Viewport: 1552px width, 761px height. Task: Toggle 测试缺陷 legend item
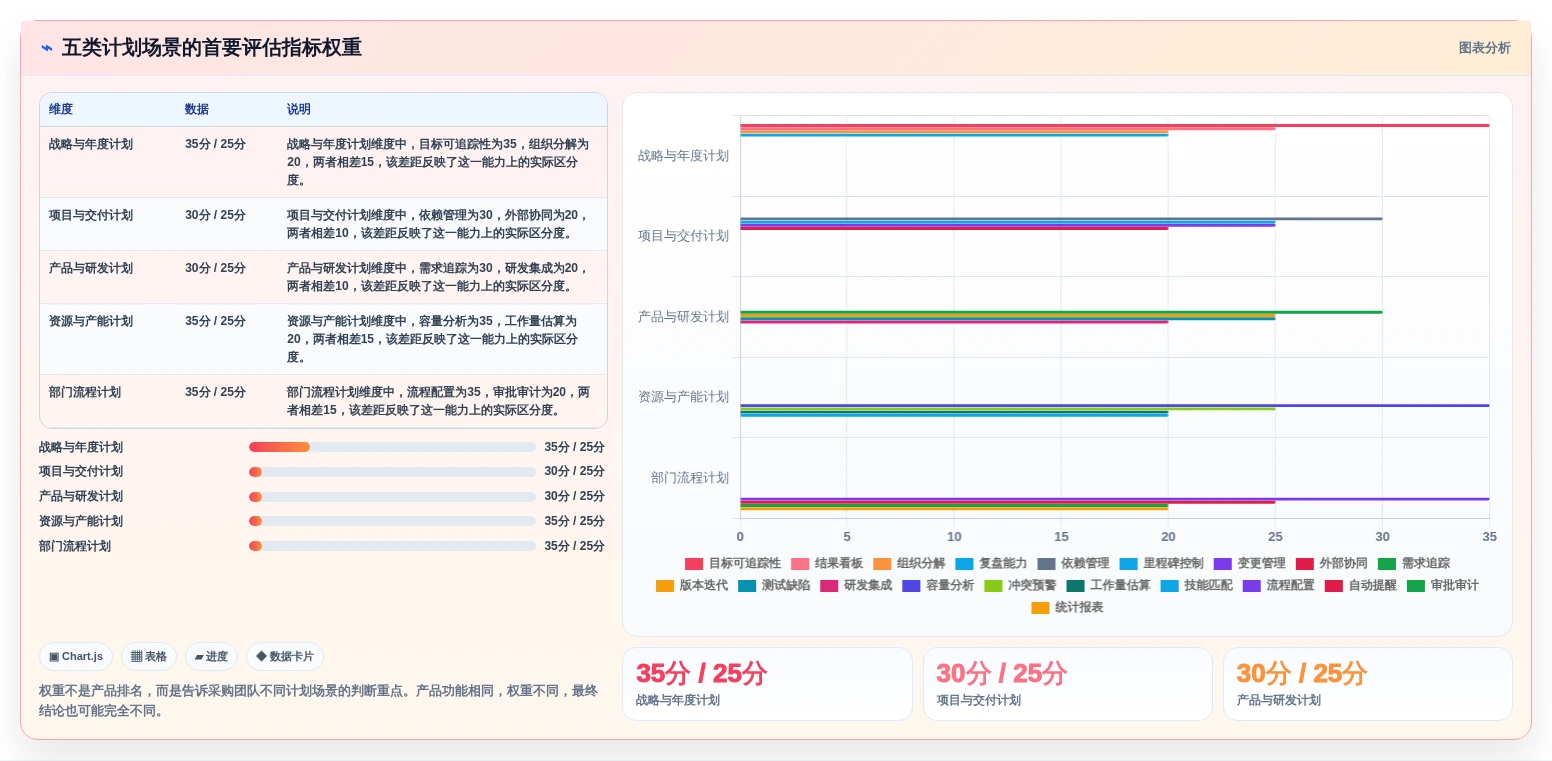point(773,586)
